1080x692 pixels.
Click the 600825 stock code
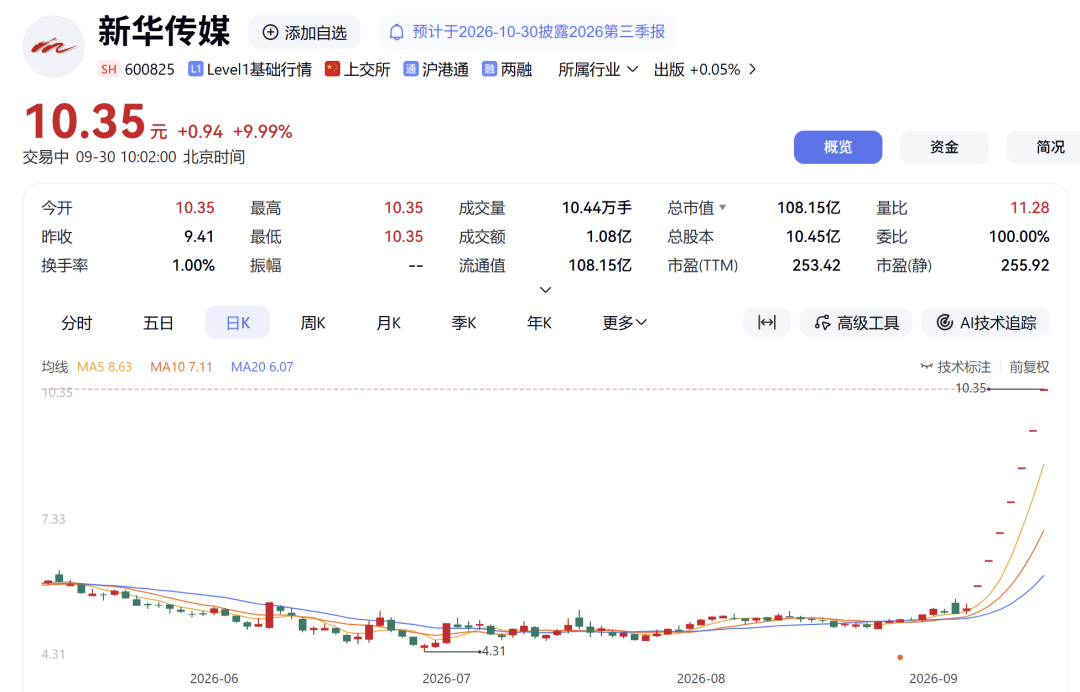(x=149, y=70)
